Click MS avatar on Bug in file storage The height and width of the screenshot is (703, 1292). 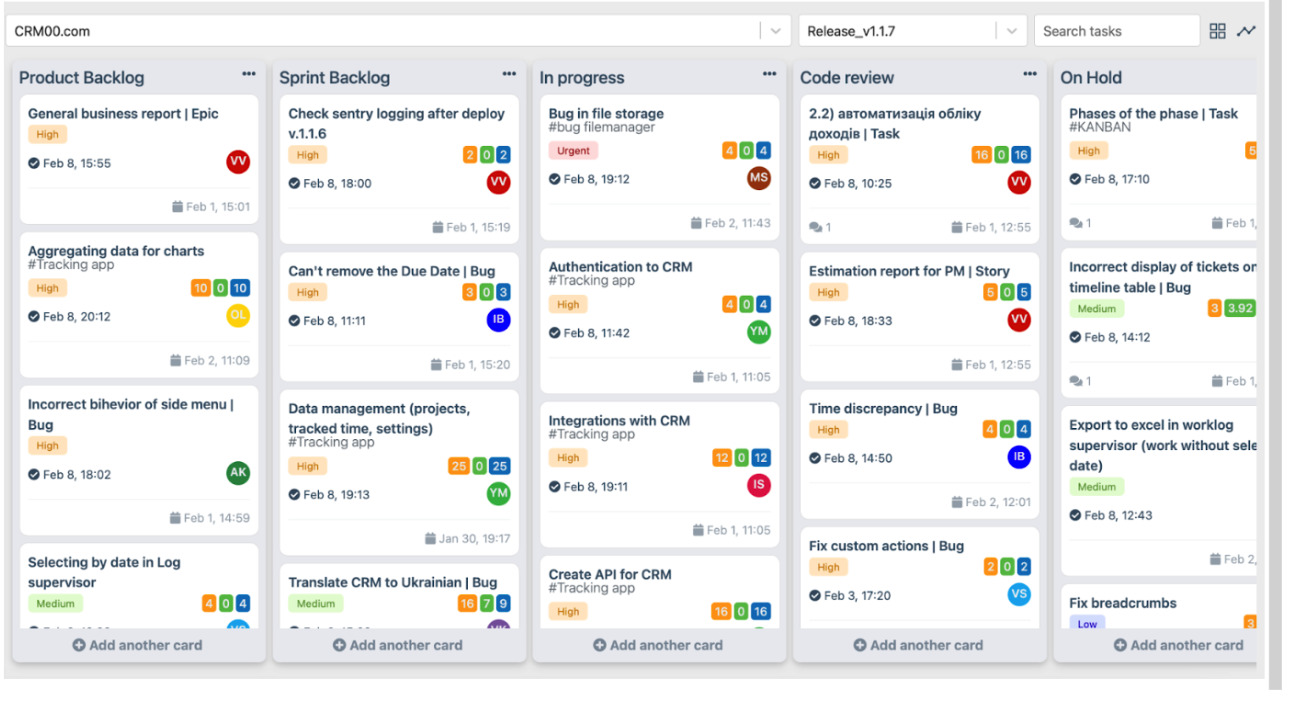[x=759, y=178]
